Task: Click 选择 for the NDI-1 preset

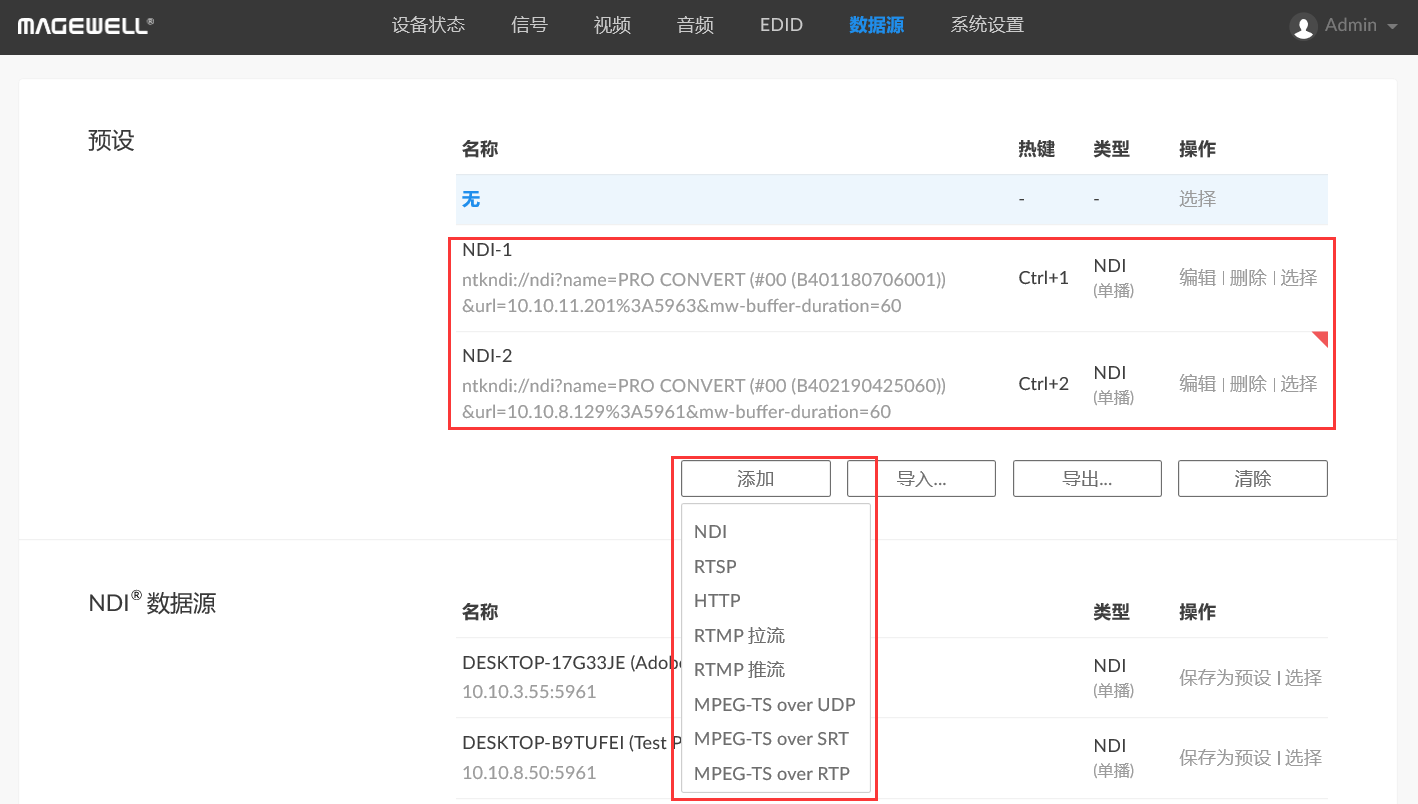Action: click(1299, 278)
